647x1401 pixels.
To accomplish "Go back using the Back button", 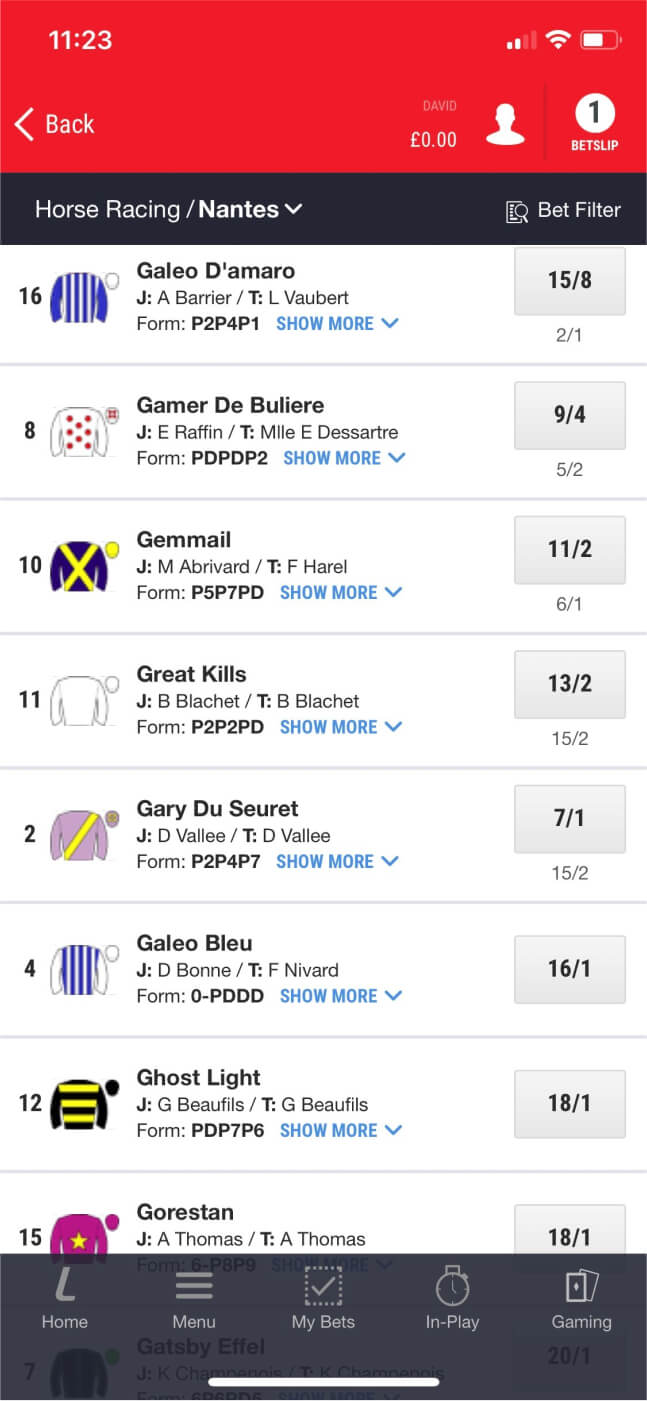I will [x=55, y=124].
